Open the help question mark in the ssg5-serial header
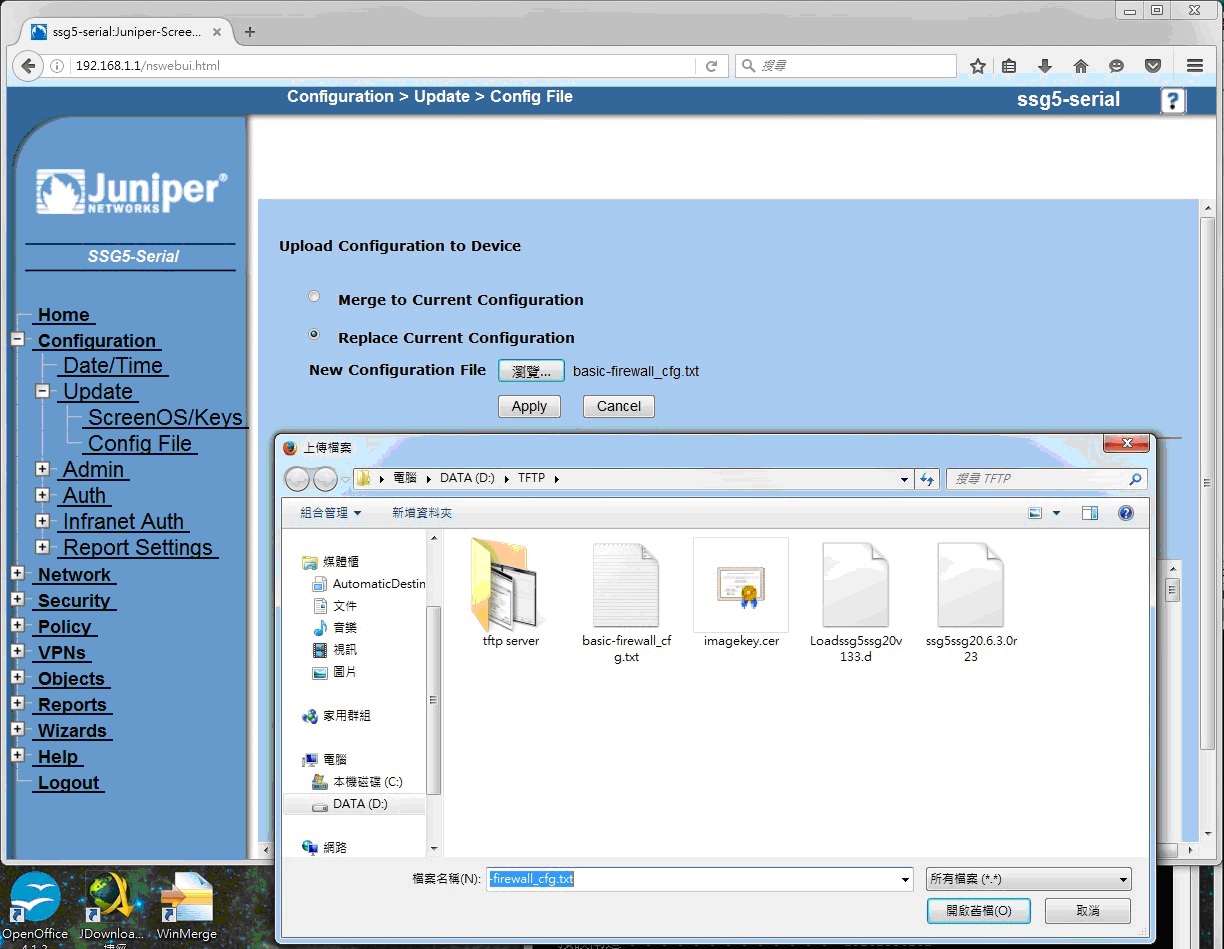 click(1171, 101)
